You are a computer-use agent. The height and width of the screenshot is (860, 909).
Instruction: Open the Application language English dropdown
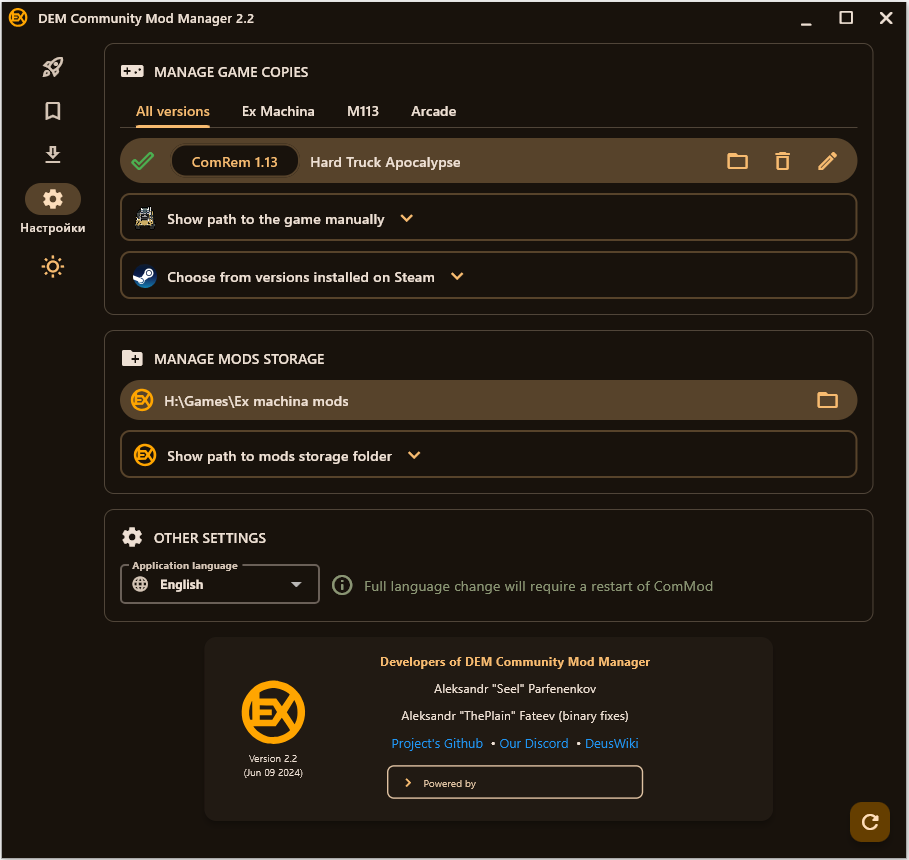(220, 585)
